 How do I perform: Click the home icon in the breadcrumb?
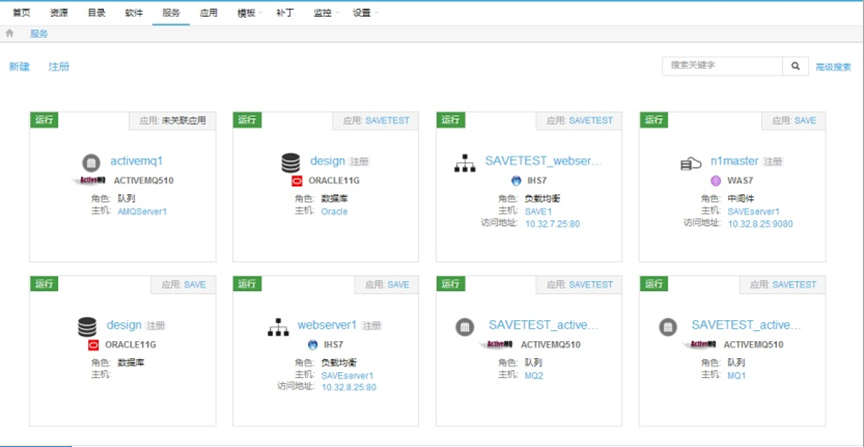(x=10, y=33)
